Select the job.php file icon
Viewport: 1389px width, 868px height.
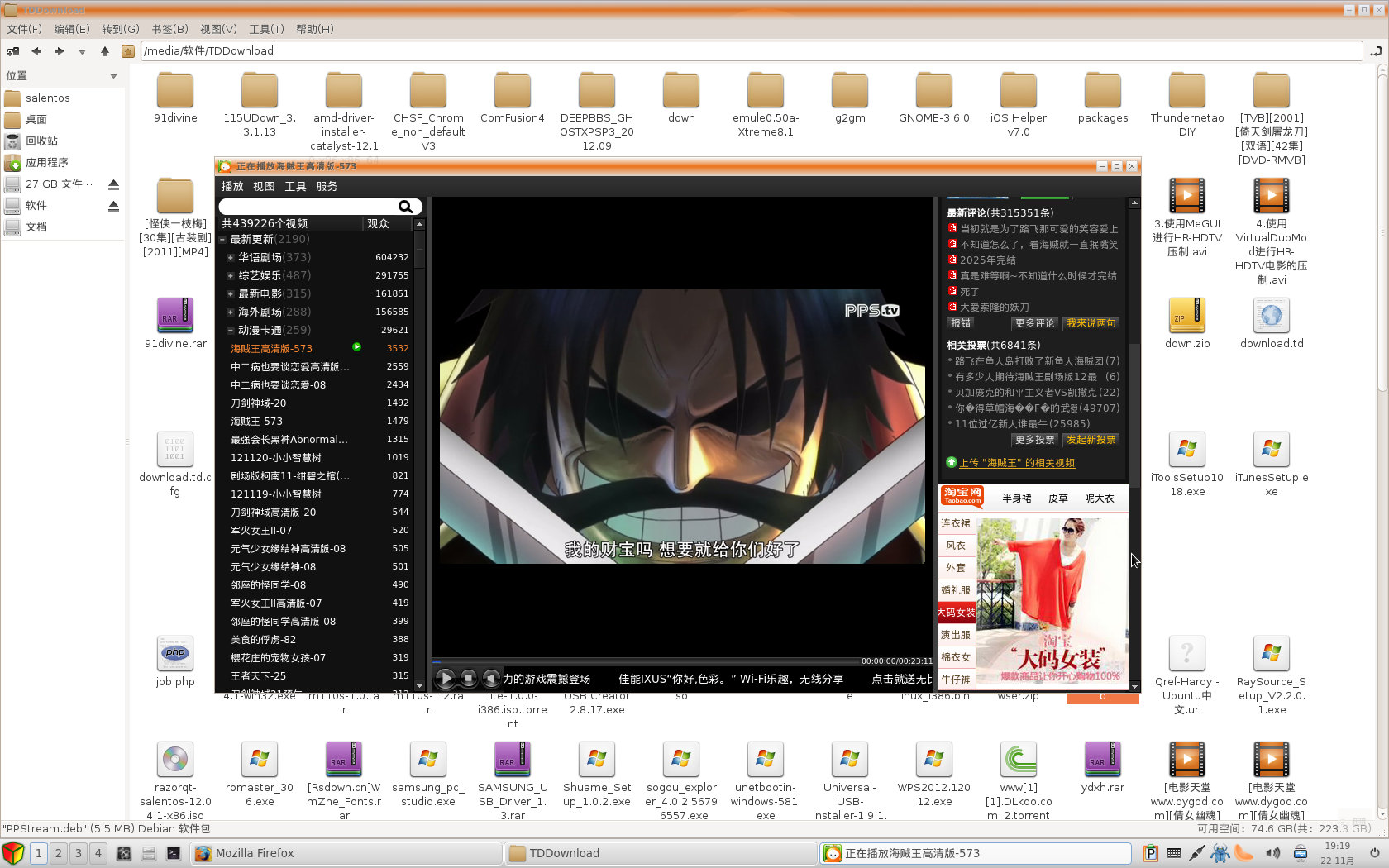click(175, 653)
